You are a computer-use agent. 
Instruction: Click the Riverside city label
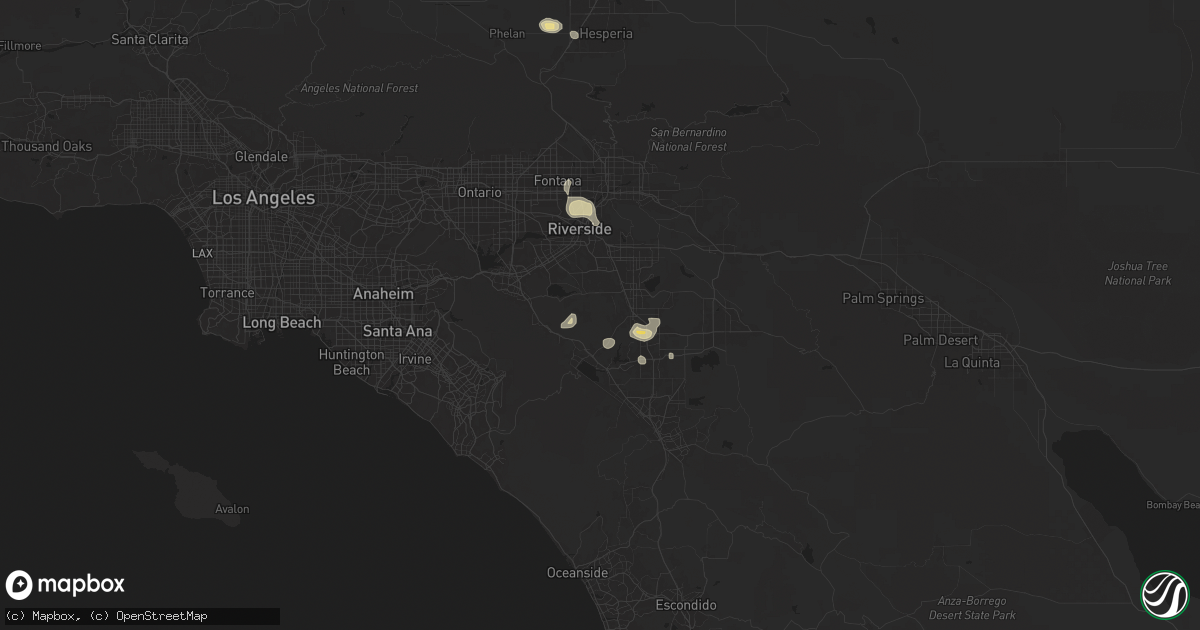[x=579, y=229]
